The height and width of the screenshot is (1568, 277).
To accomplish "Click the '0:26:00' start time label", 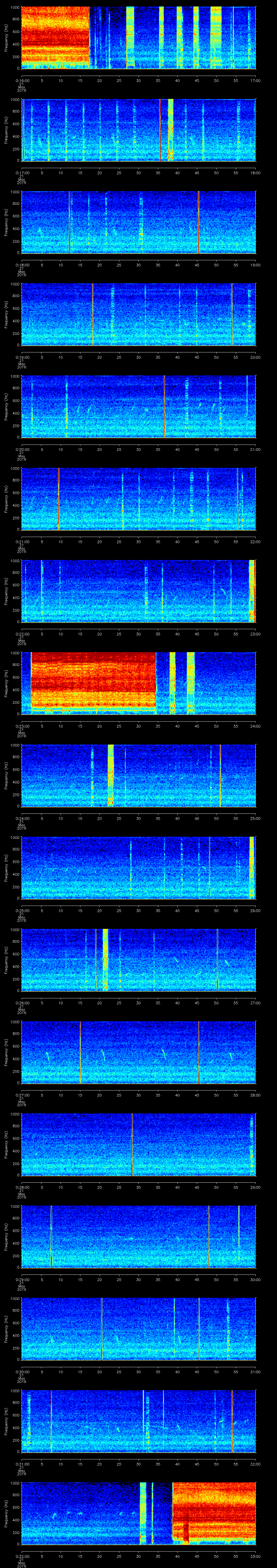I will coord(22,1003).
